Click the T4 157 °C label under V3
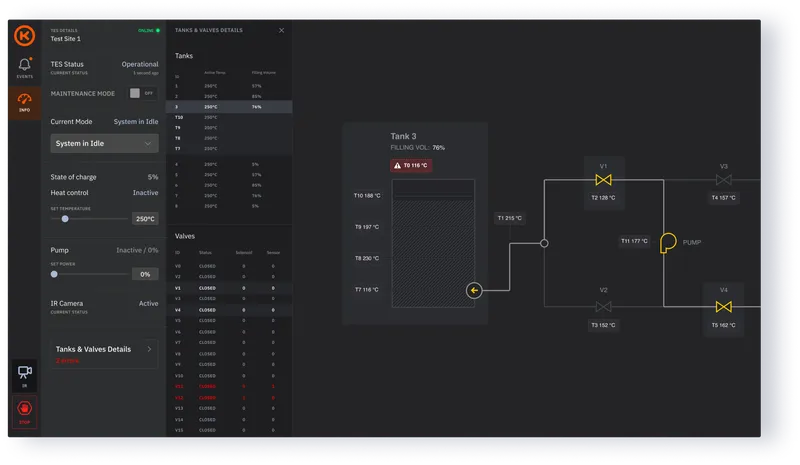The image size is (800, 465). point(723,198)
